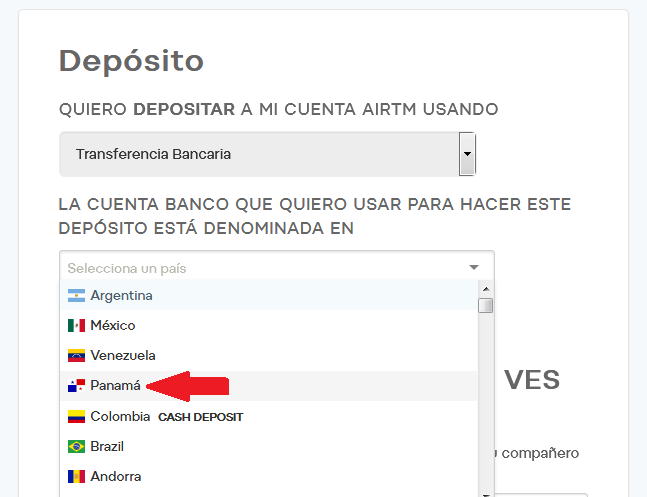Click the Panamá flag icon
647x497 pixels.
coord(76,386)
